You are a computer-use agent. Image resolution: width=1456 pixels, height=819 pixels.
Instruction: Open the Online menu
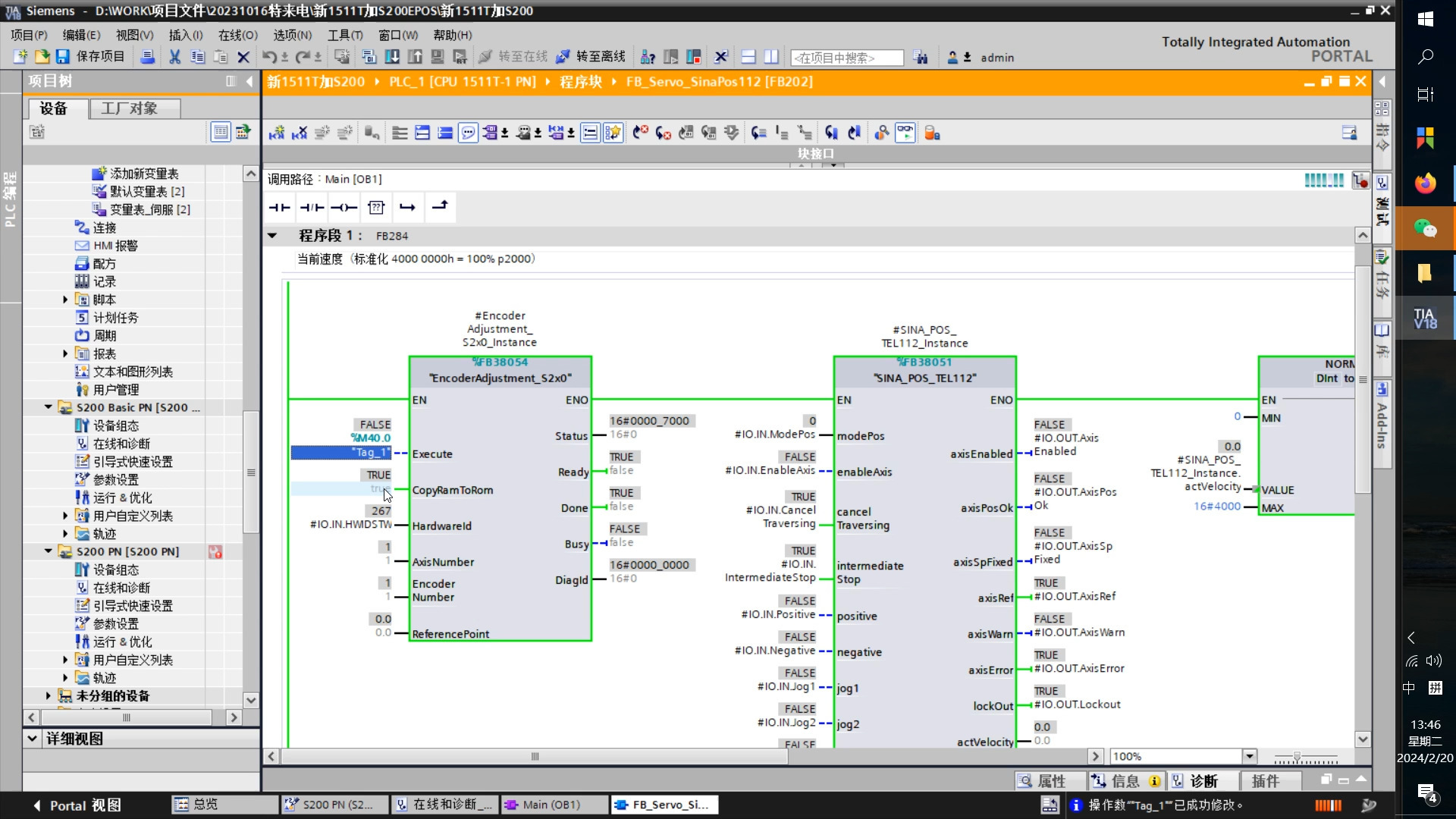[x=237, y=35]
